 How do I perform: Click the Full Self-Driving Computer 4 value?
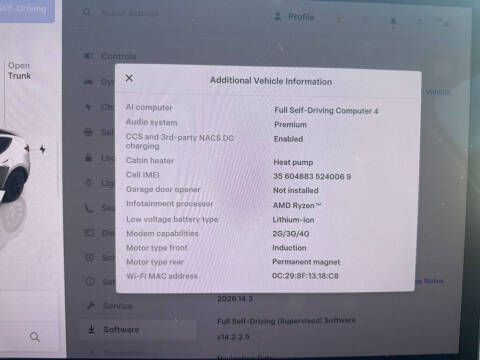pyautogui.click(x=326, y=110)
